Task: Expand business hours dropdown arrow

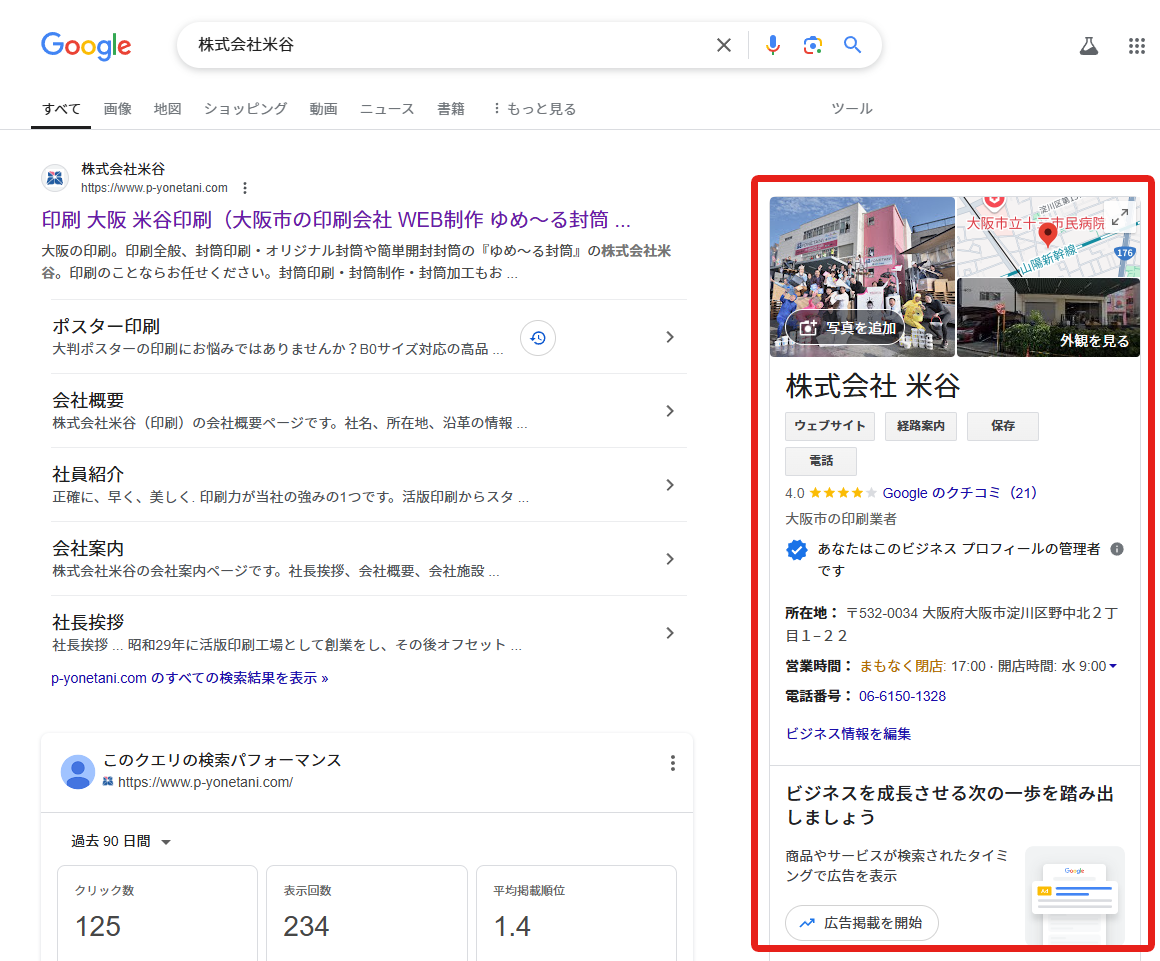Action: click(x=1113, y=666)
